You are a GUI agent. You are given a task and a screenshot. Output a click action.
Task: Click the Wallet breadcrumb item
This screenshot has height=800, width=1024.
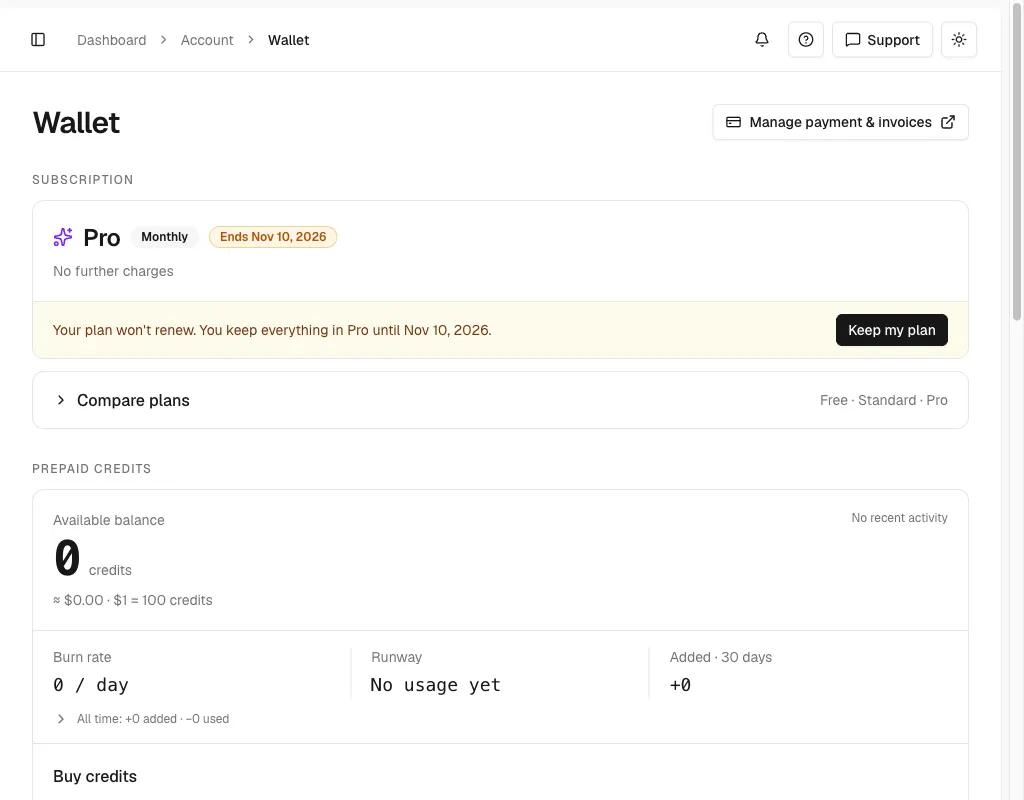[289, 40]
